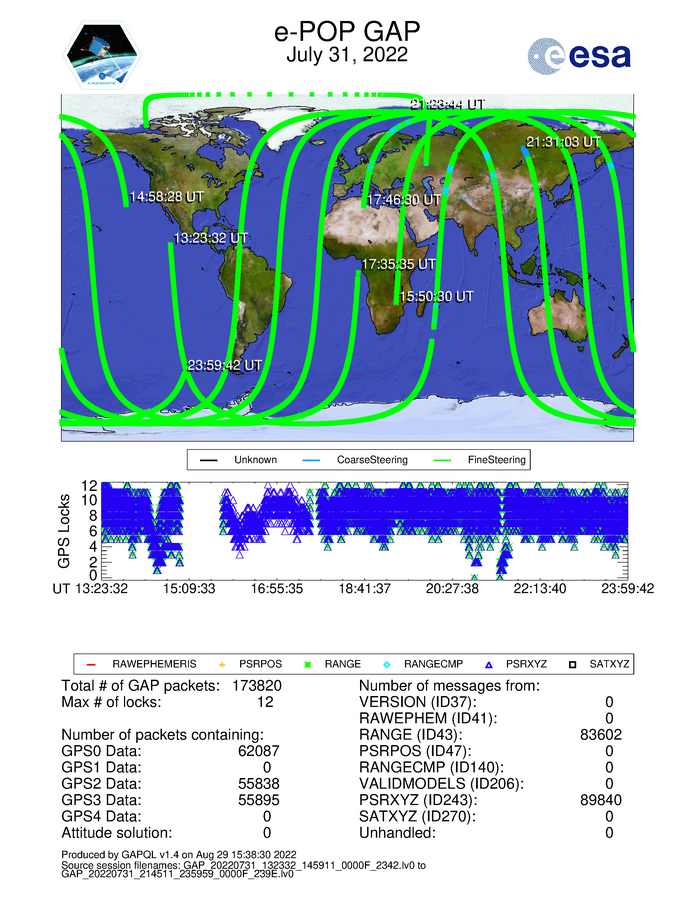Screen dimensions: 695x899
Task: Select the PSRPOS orange plus legend marker
Action: [223, 663]
